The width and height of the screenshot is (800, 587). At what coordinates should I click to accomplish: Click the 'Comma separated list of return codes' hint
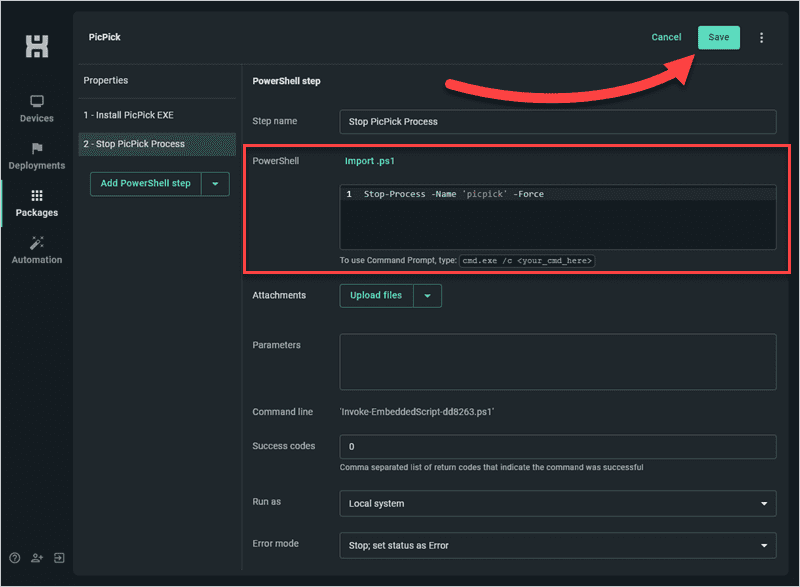(x=491, y=467)
